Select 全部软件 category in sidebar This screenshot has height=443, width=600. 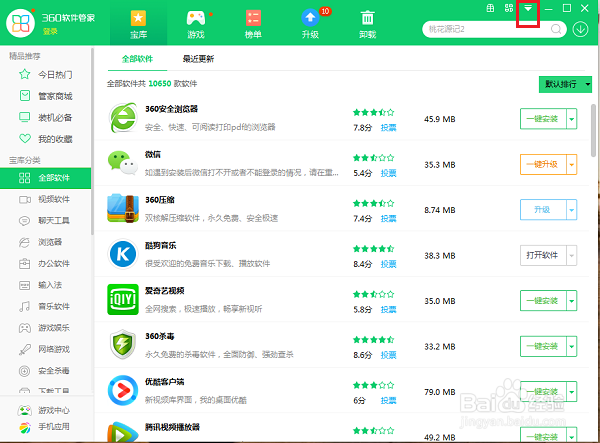click(x=46, y=178)
